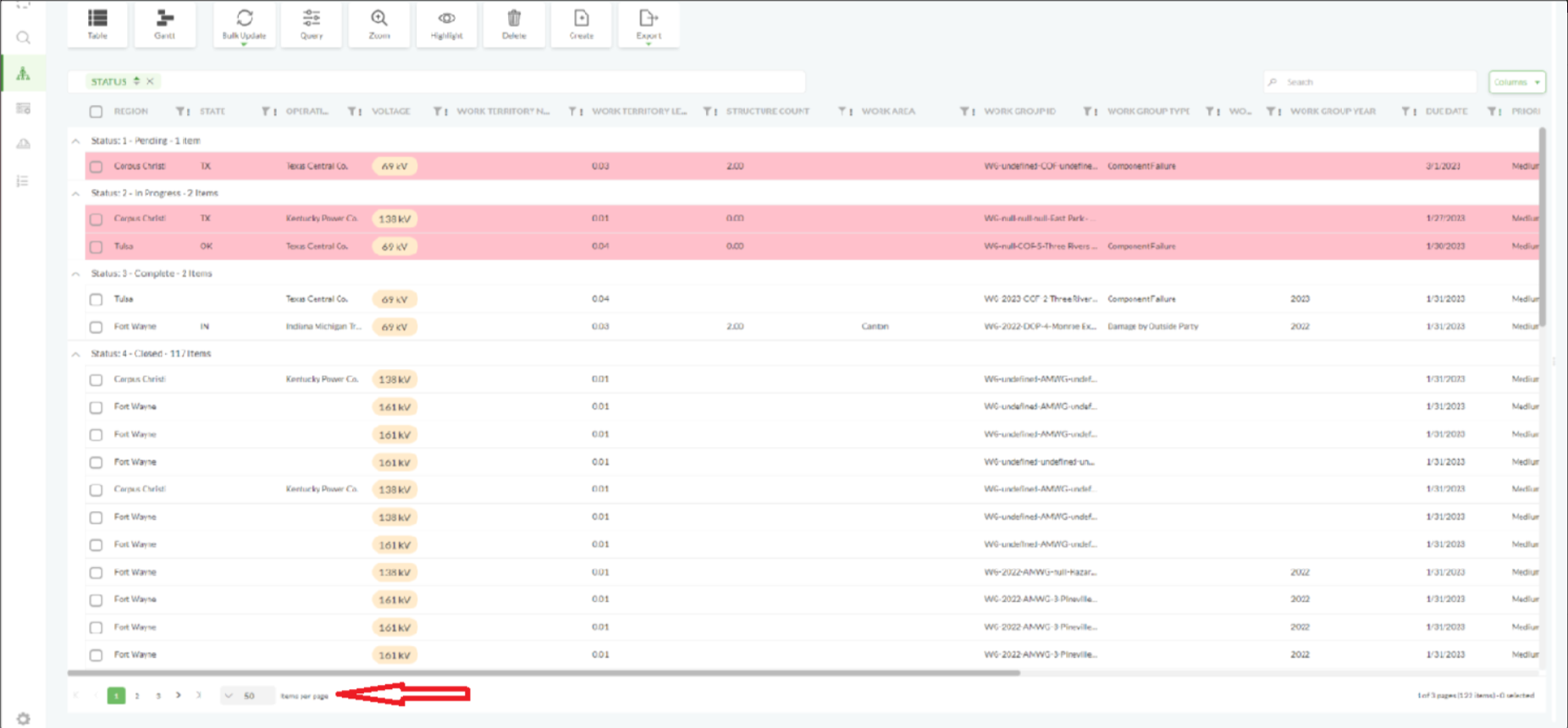Image resolution: width=1568 pixels, height=728 pixels.
Task: Remove the STATUS grouping chip
Action: pyautogui.click(x=150, y=81)
